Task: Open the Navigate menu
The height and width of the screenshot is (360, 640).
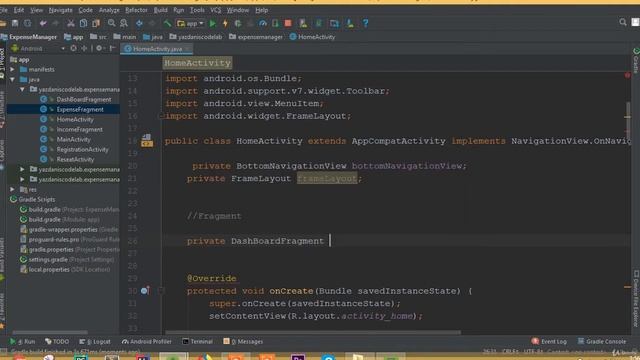Action: pos(60,10)
